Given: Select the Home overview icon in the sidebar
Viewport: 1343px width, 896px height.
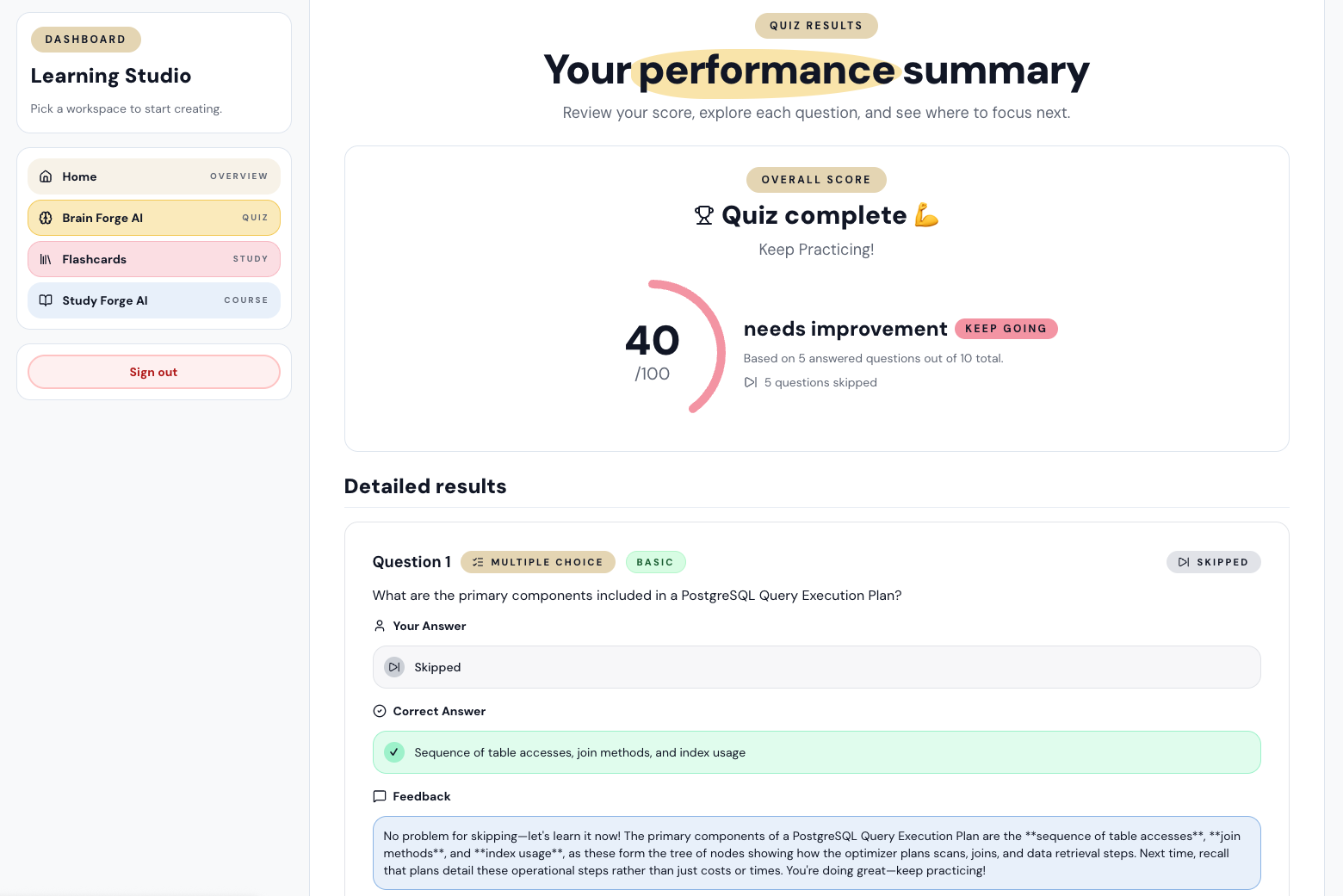Looking at the screenshot, I should tap(46, 176).
